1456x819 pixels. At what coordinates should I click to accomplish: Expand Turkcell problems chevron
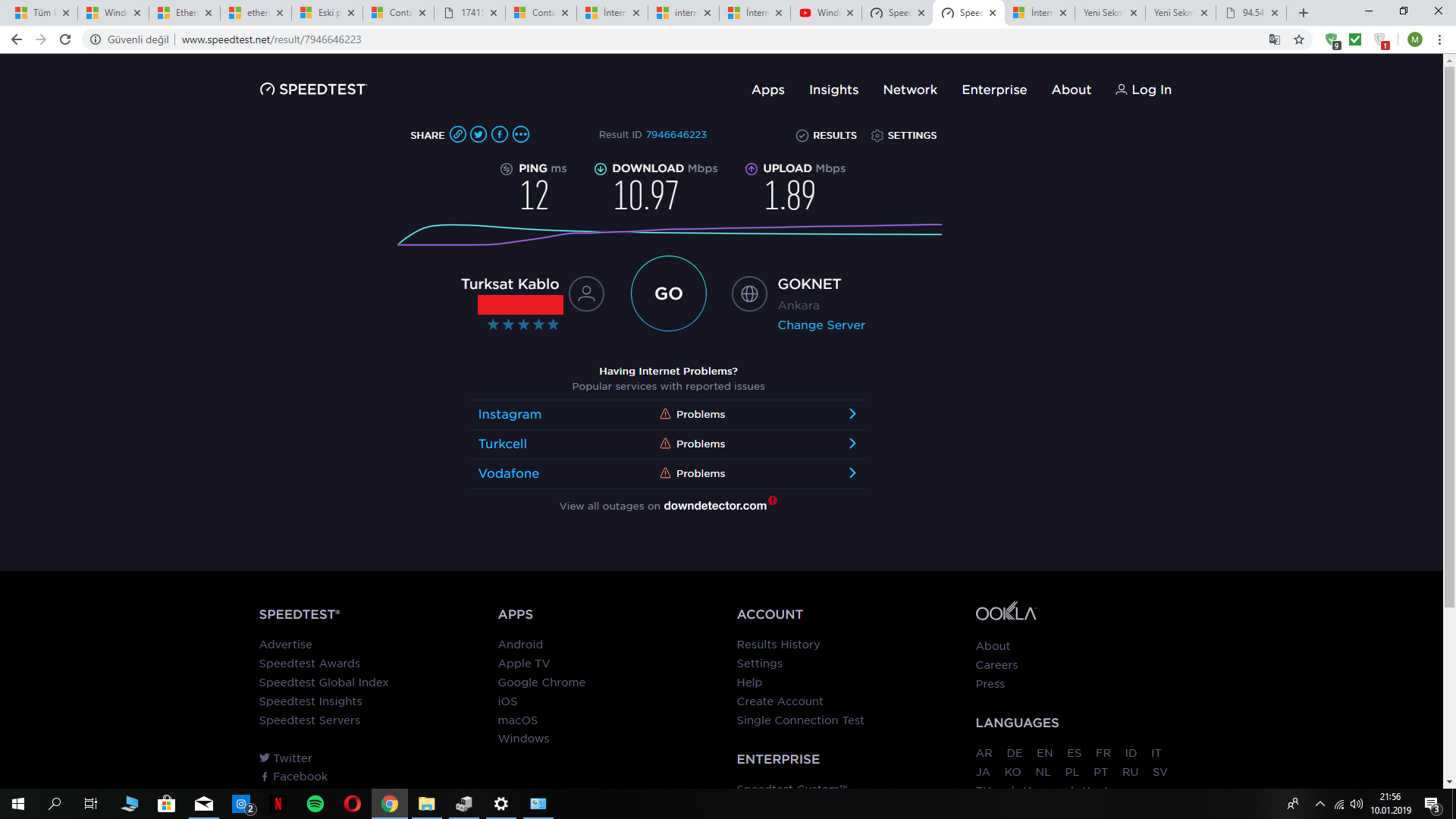coord(852,444)
